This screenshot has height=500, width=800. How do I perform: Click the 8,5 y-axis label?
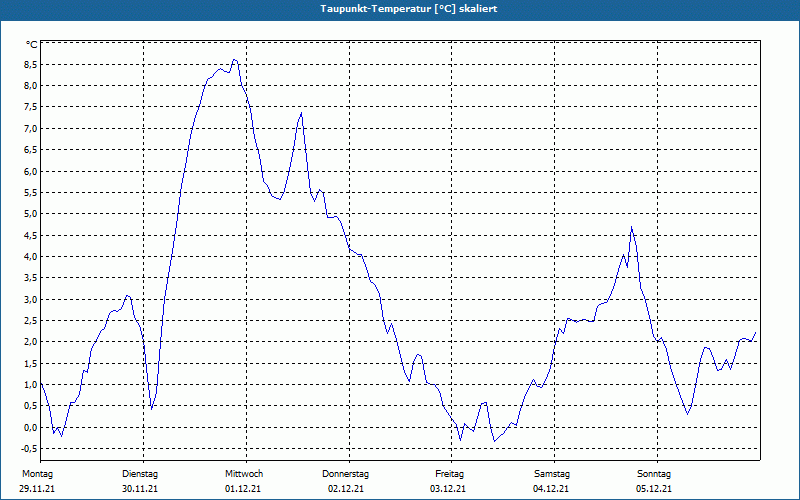point(30,64)
